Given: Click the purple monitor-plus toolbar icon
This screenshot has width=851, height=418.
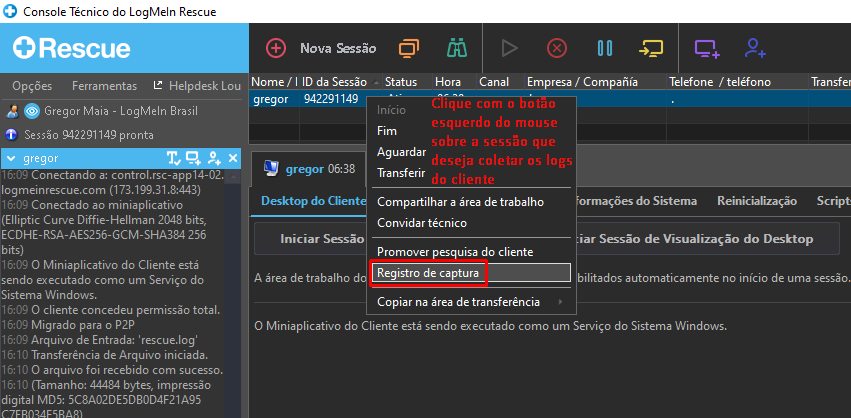Looking at the screenshot, I should tap(707, 49).
